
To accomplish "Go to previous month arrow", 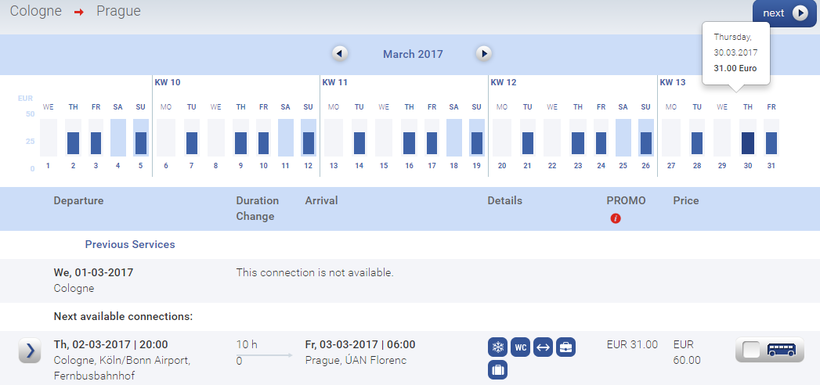I will (x=340, y=53).
